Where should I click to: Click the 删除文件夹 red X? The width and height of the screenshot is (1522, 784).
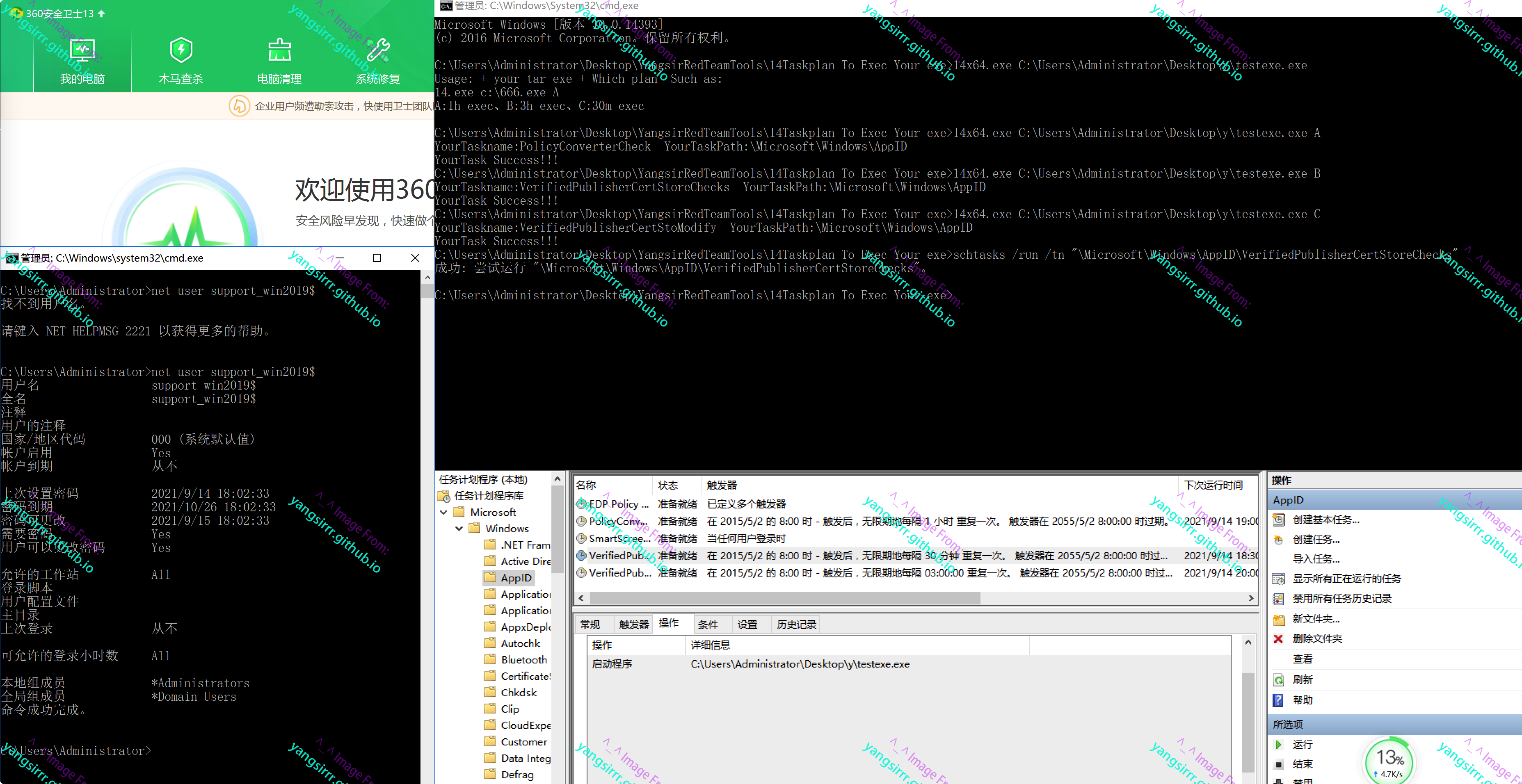[1278, 639]
